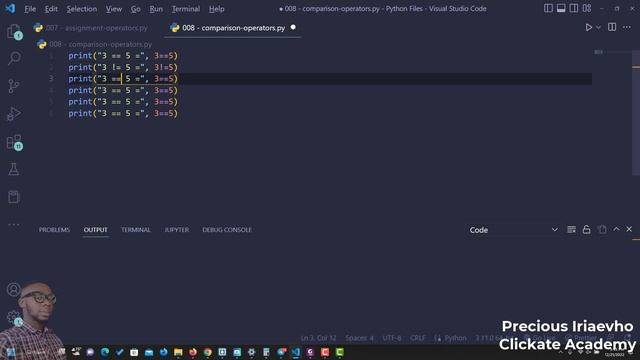
Task: Click the editor vertical scrollbar
Action: click(636, 112)
